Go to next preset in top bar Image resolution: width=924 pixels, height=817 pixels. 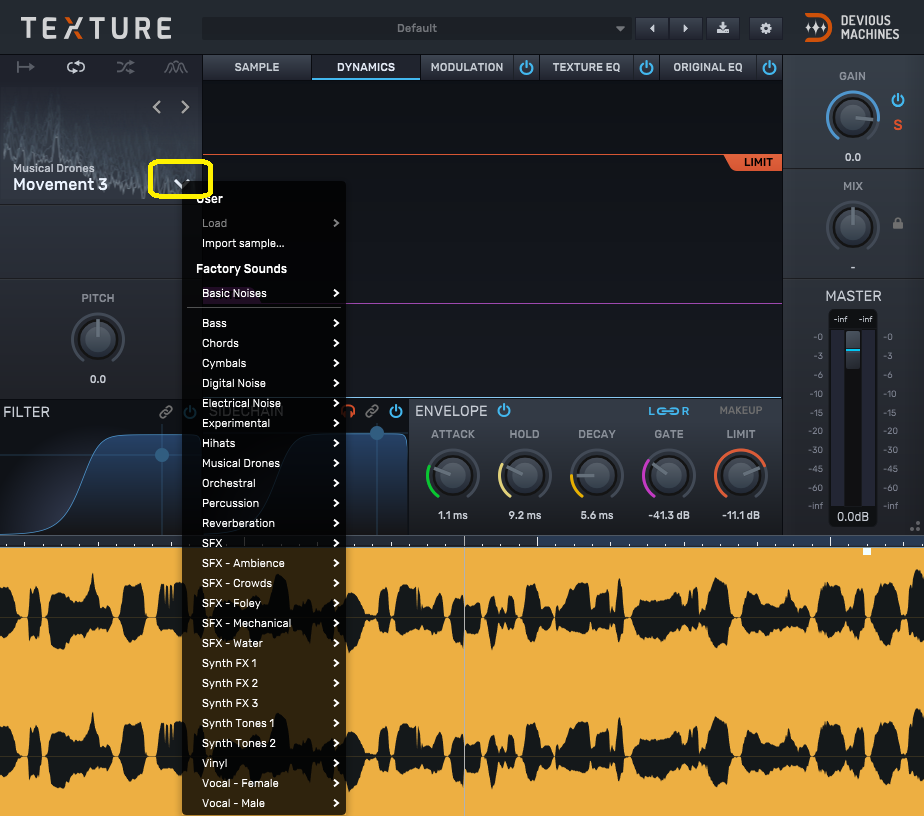click(685, 28)
